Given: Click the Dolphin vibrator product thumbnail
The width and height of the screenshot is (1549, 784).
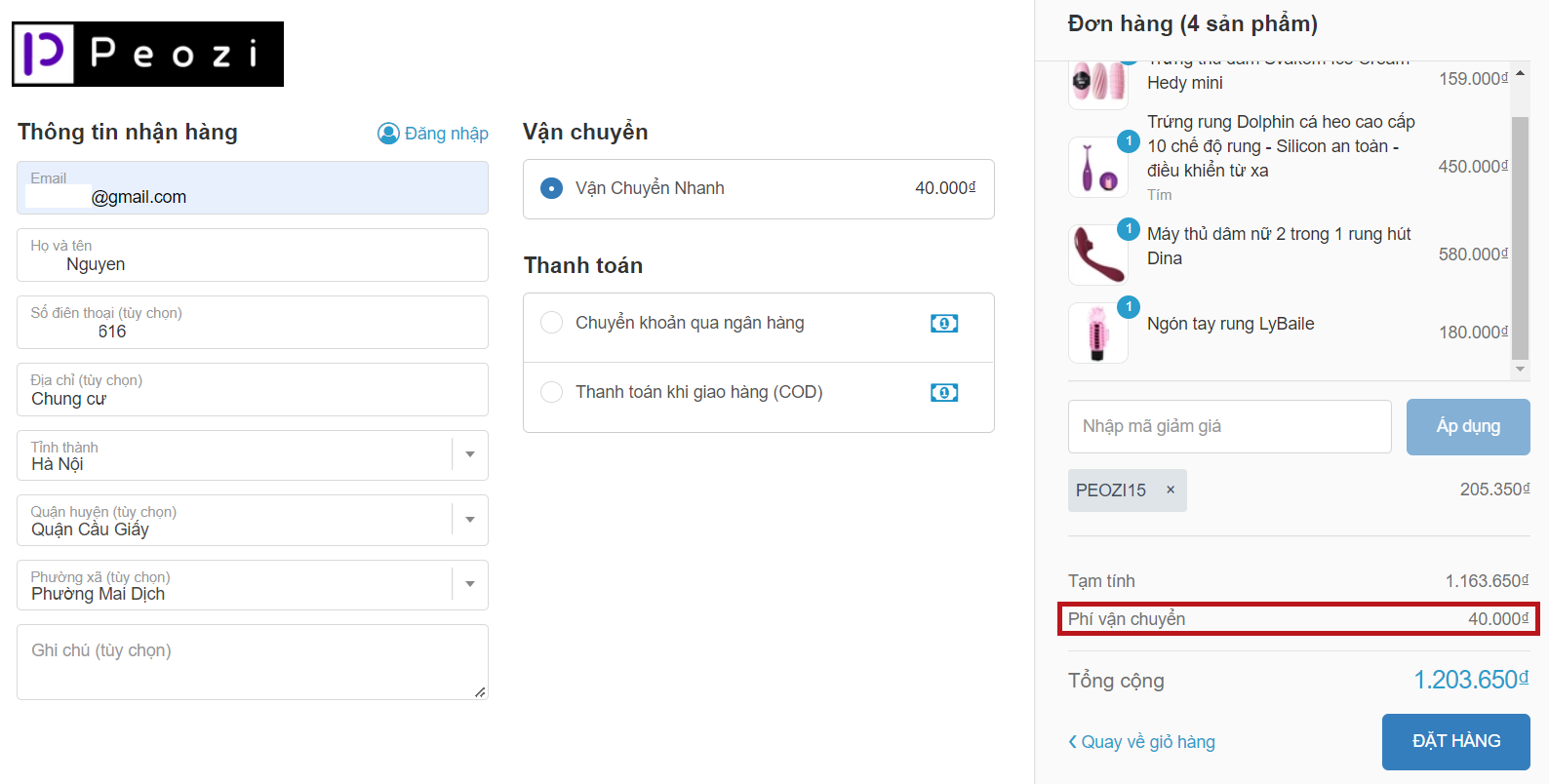Looking at the screenshot, I should click(1097, 168).
